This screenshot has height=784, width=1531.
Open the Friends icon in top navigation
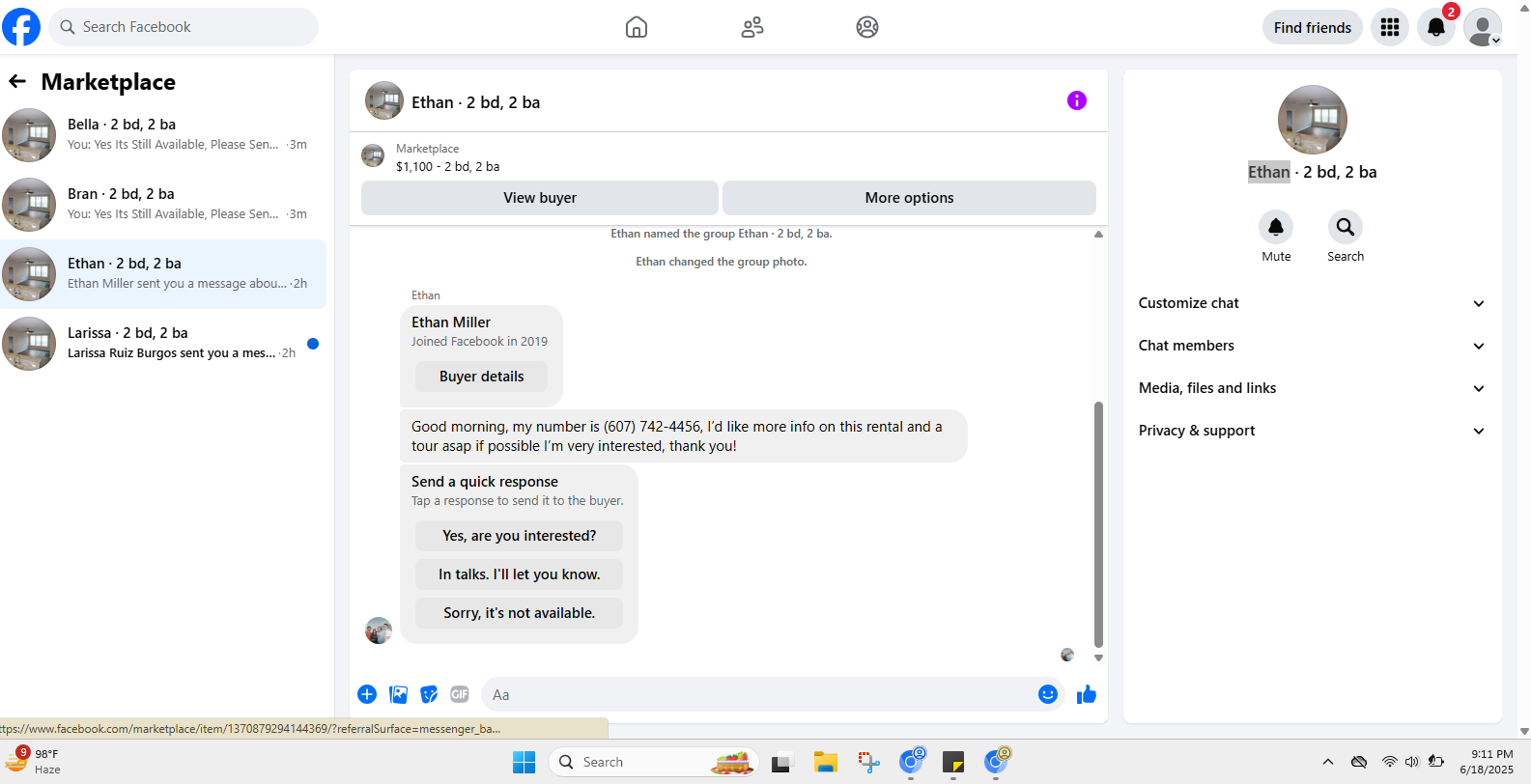pos(752,27)
